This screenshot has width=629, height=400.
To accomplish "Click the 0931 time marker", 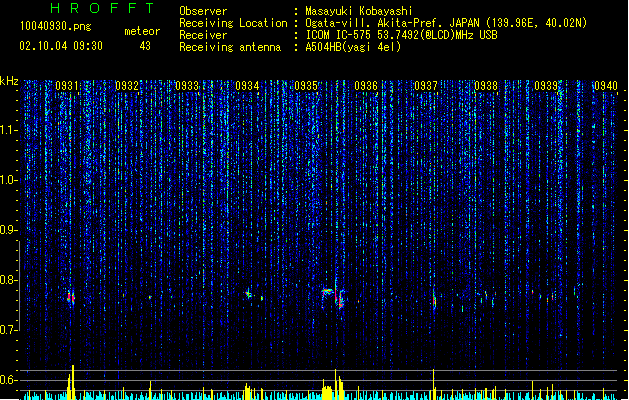I will click(x=67, y=86).
